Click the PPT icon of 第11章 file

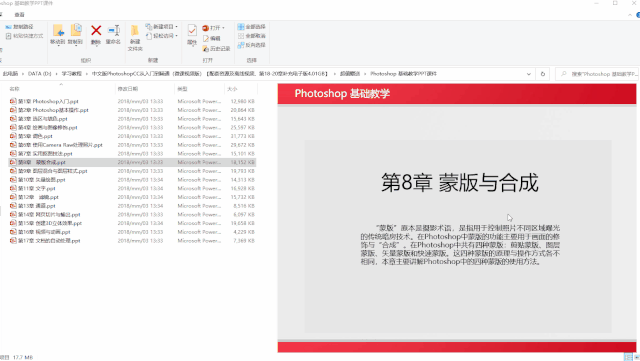[13, 188]
